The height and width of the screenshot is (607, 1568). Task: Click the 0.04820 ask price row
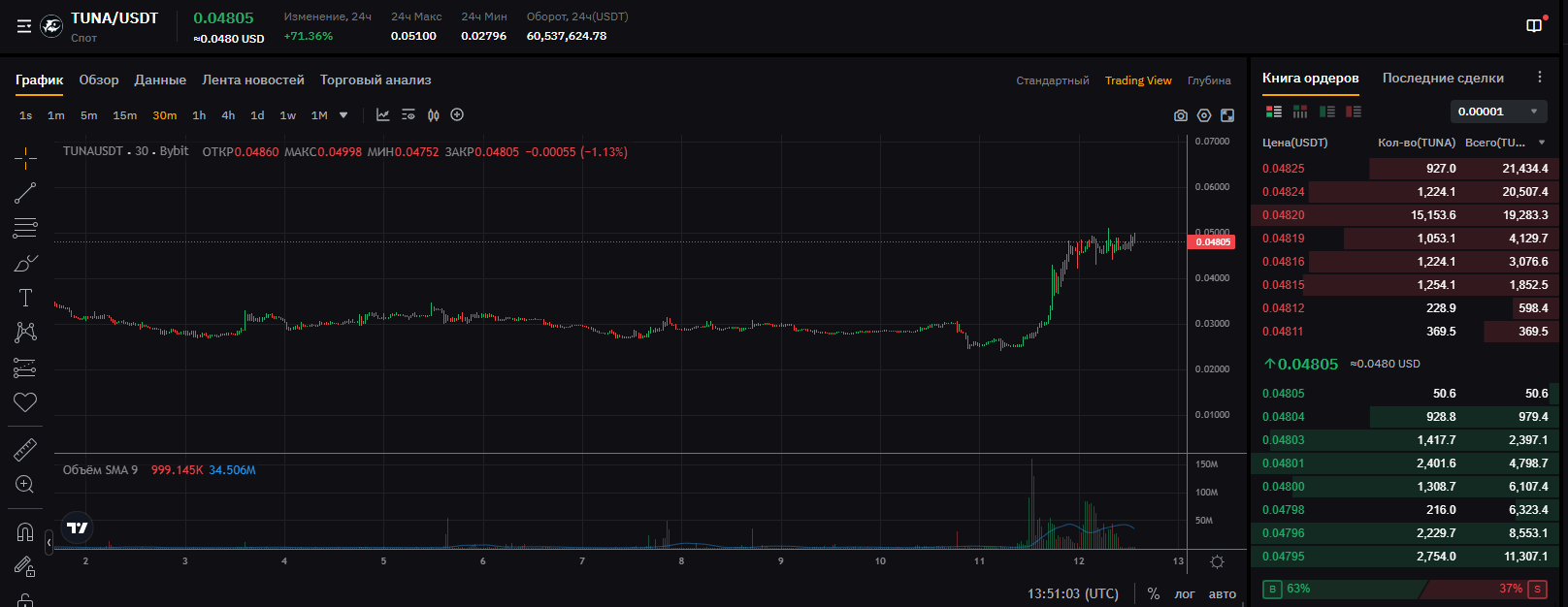1405,215
